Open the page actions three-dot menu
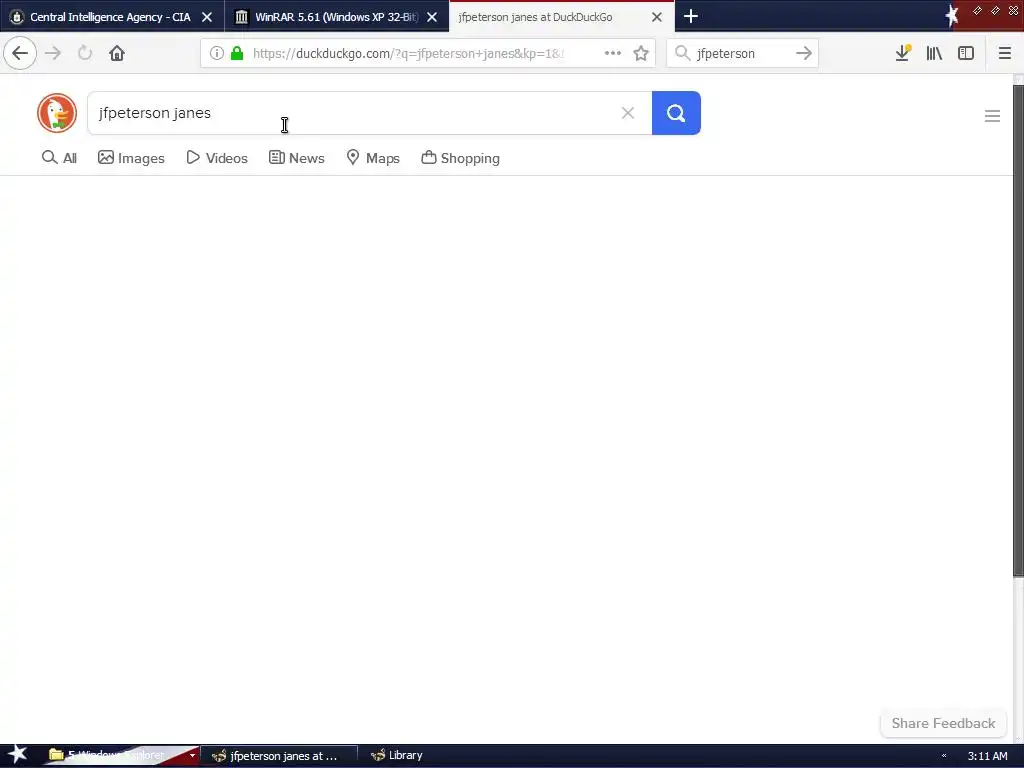Image resolution: width=1024 pixels, height=768 pixels. [613, 53]
